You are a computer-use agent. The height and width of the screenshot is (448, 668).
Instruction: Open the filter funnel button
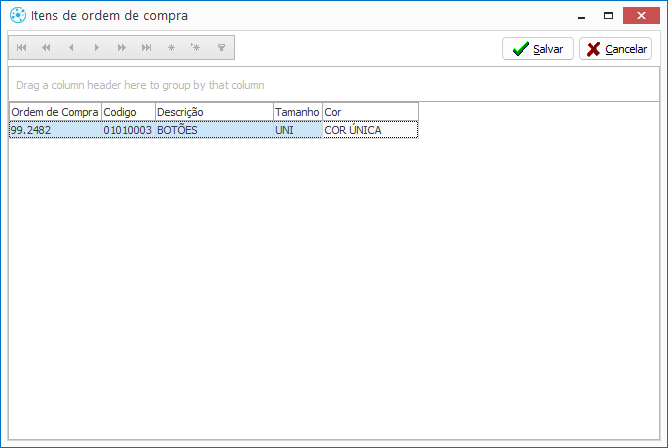point(221,48)
